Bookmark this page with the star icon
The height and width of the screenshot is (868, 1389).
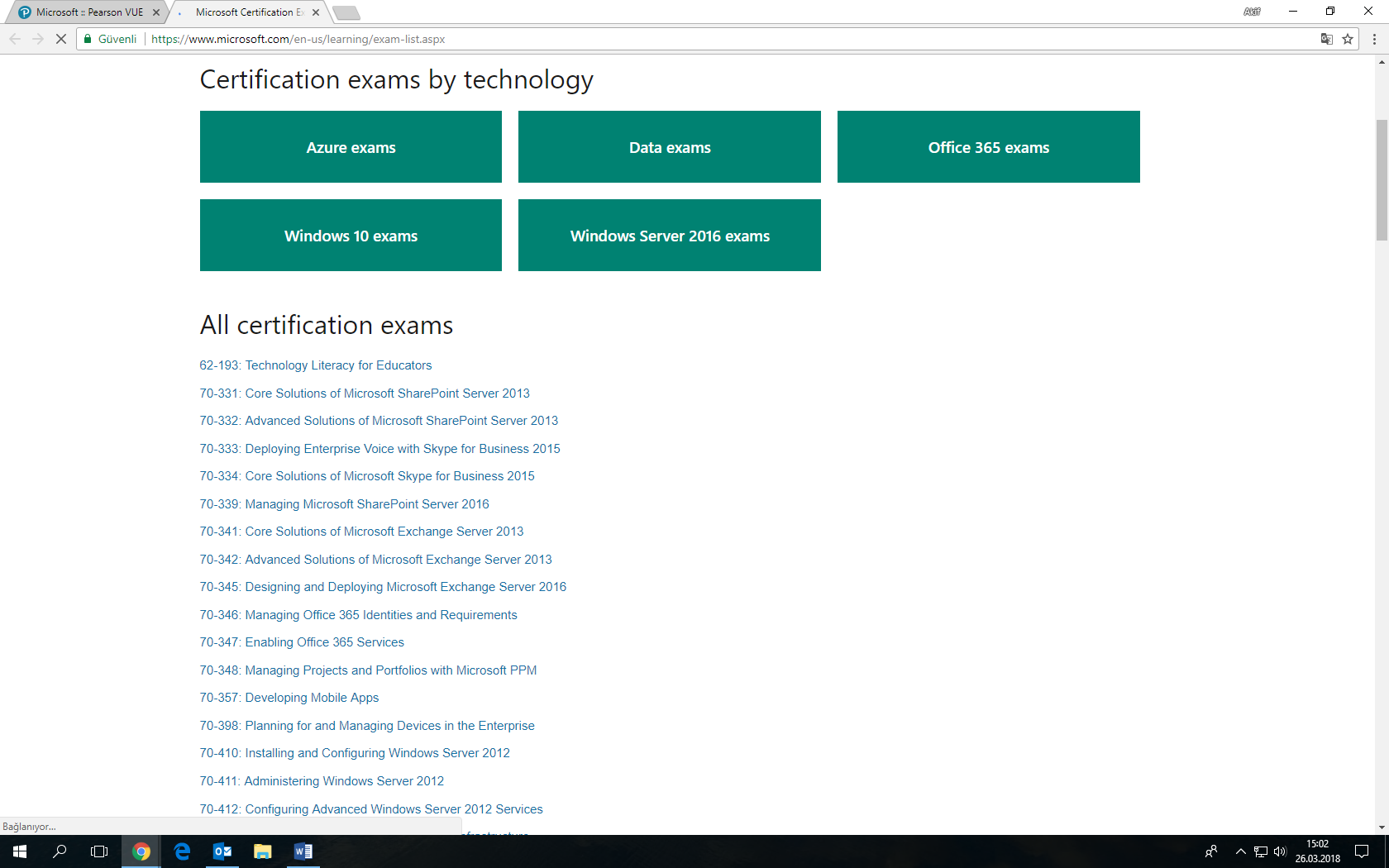1348,39
